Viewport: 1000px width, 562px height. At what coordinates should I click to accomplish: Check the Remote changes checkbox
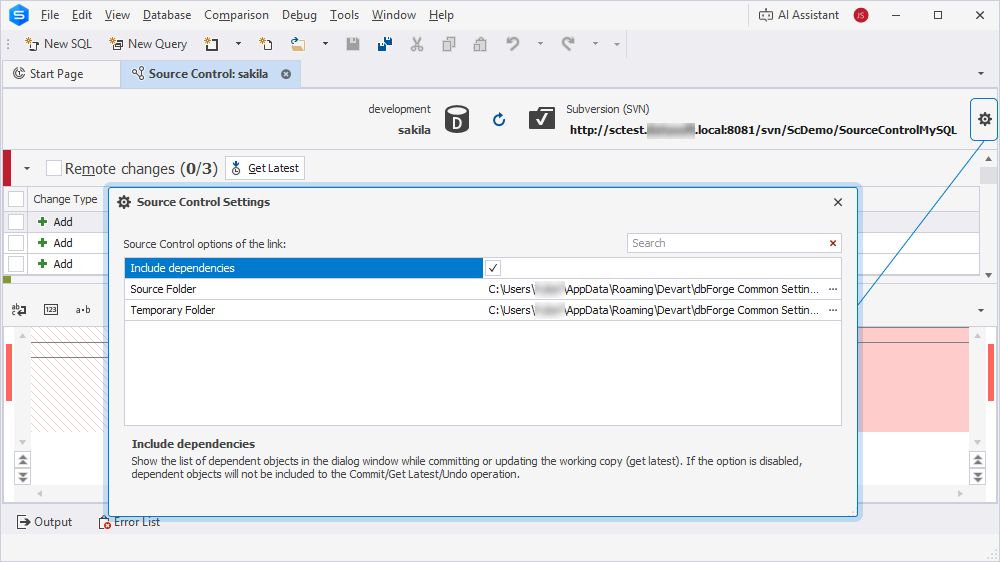point(54,168)
